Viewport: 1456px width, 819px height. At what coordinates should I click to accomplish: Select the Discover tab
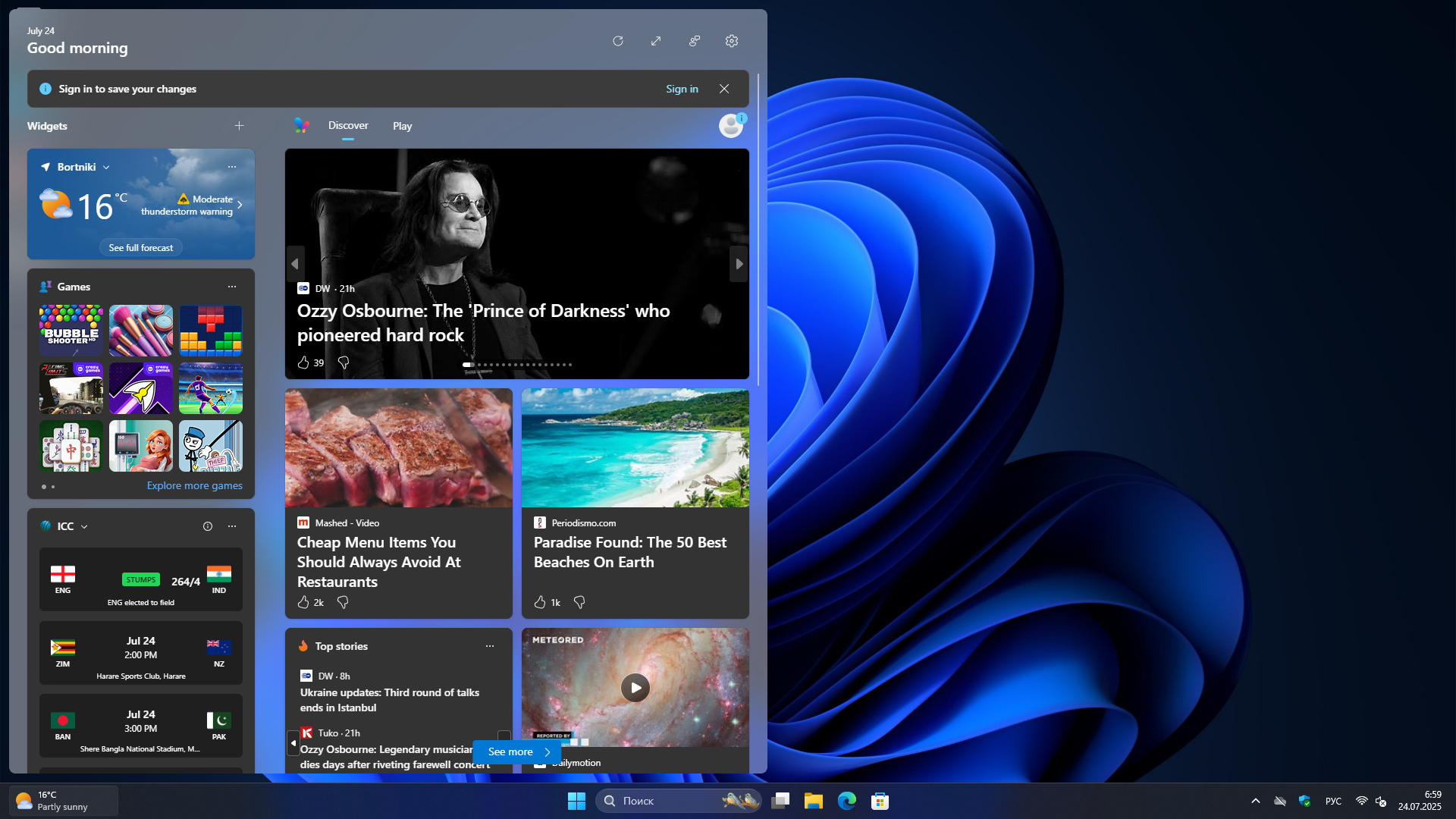coord(348,126)
